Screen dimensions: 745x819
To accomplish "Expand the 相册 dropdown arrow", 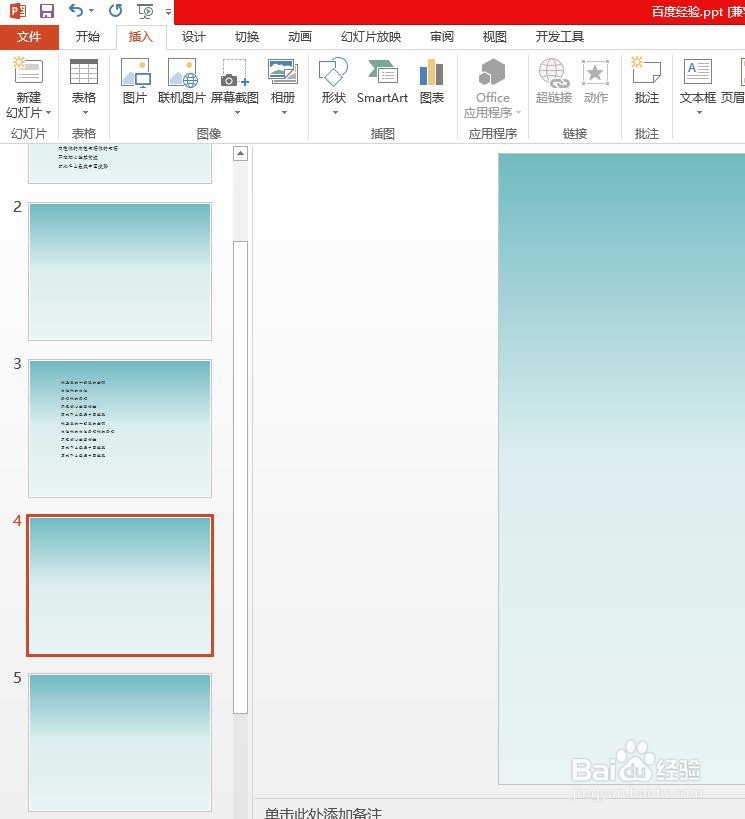I will (x=284, y=113).
